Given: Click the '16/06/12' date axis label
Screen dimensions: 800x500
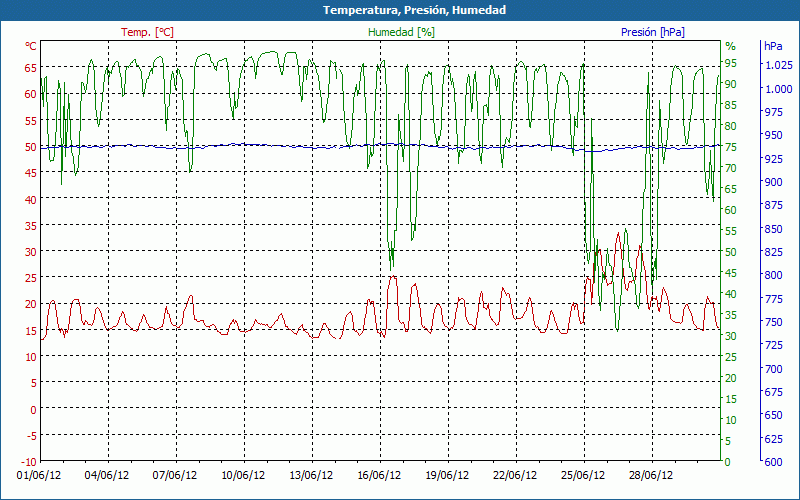Looking at the screenshot, I should pyautogui.click(x=379, y=476).
